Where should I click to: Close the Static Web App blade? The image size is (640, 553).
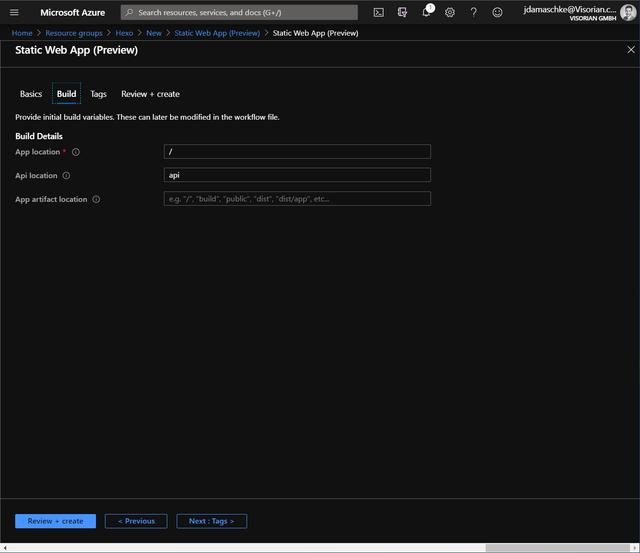631,50
